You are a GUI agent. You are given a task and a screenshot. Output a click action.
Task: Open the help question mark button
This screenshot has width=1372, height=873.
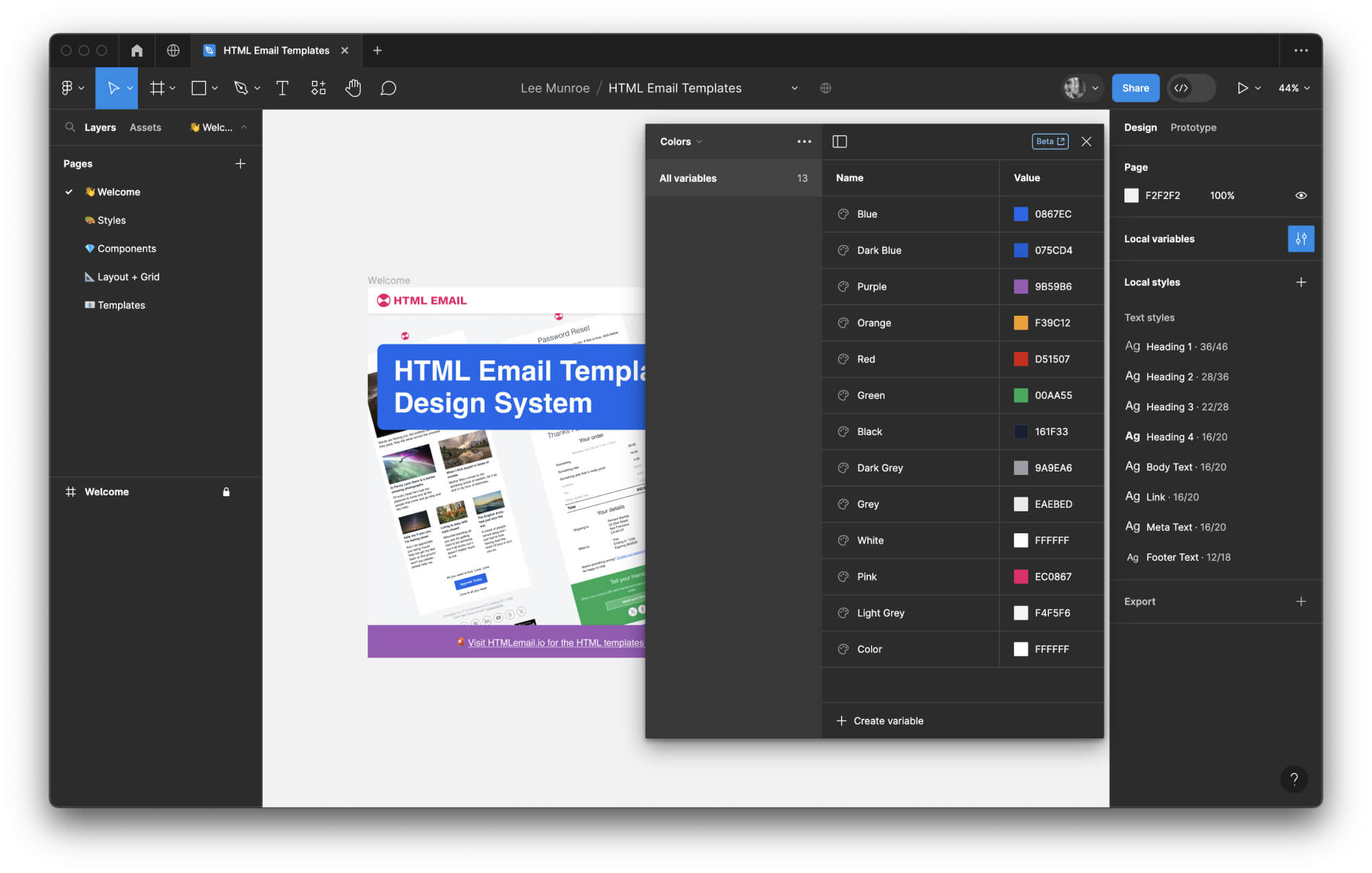1294,778
